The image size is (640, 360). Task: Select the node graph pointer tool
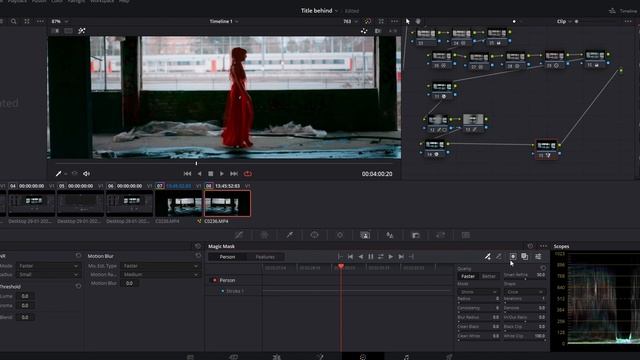[x=407, y=21]
